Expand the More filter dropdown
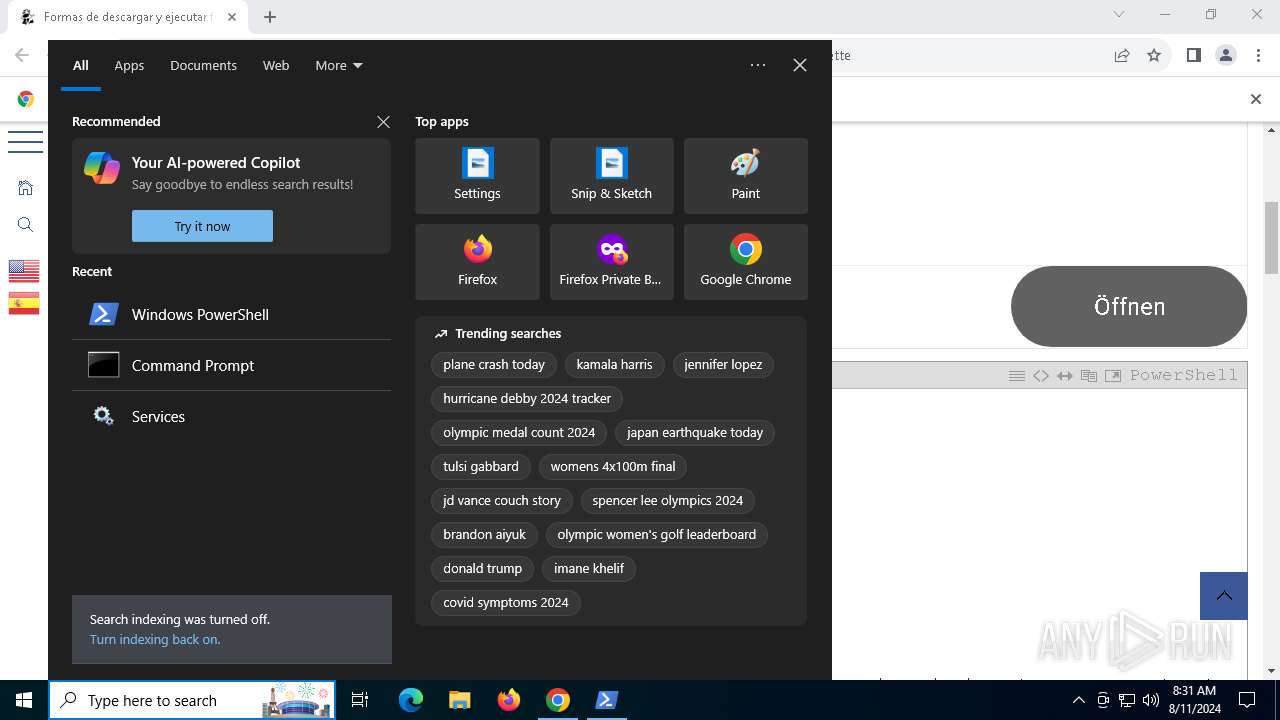1280x720 pixels. click(x=339, y=65)
